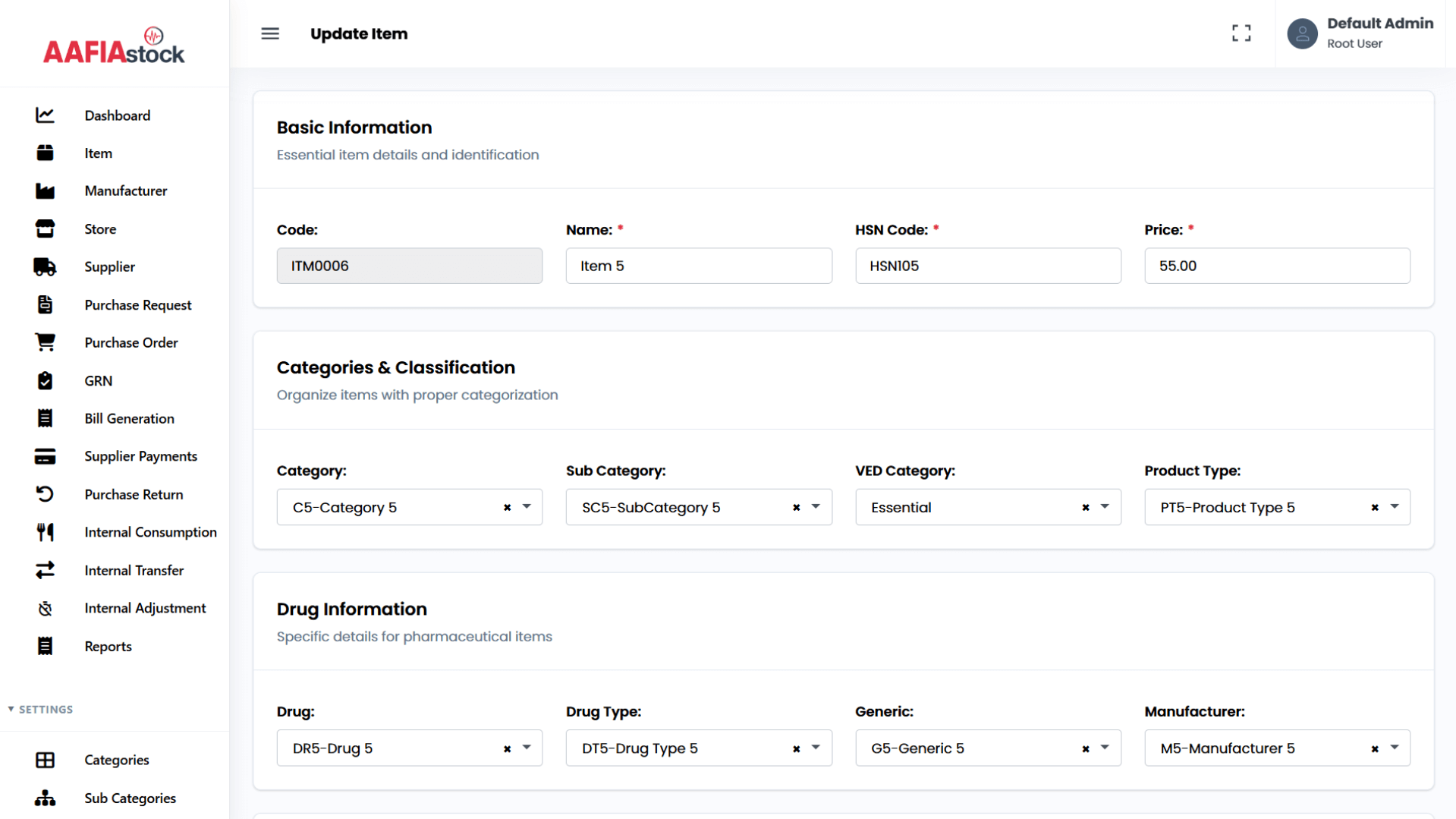Image resolution: width=1456 pixels, height=819 pixels.
Task: Click the Default Admin user avatar
Action: (1302, 33)
